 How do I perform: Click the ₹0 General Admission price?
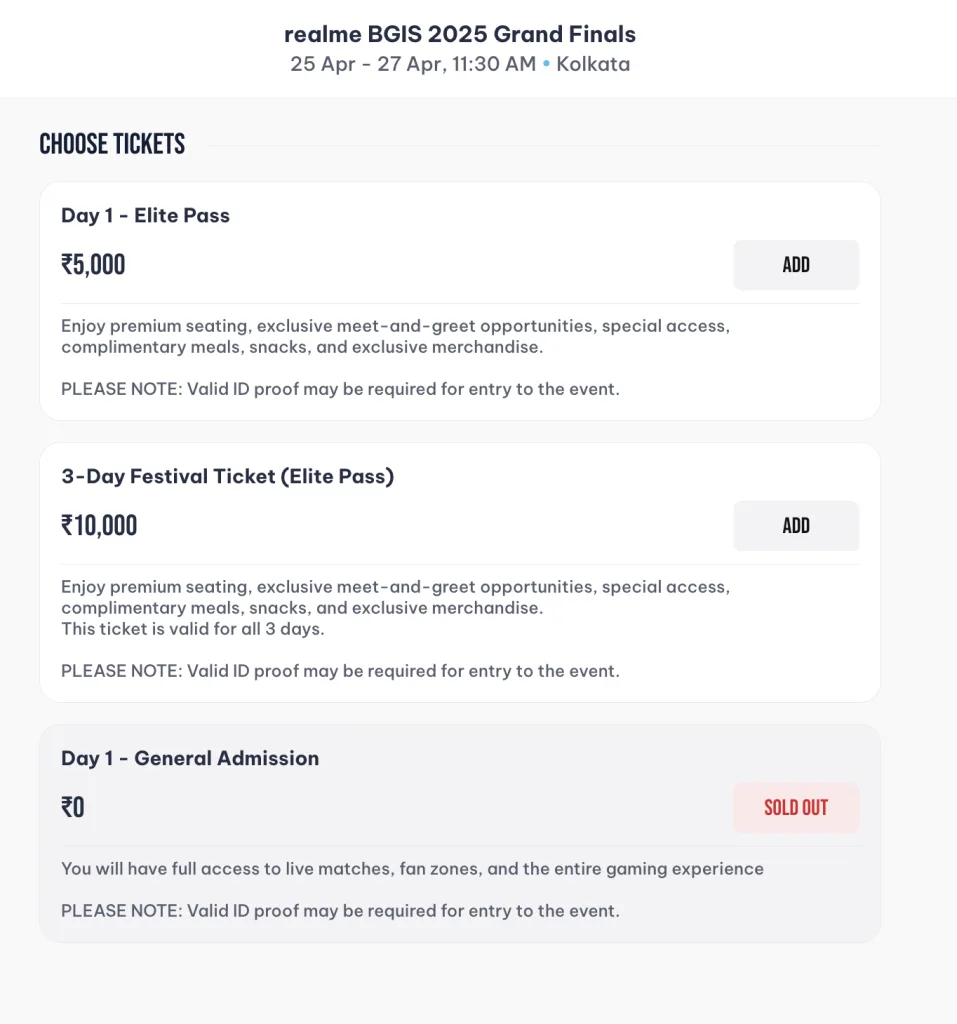73,808
